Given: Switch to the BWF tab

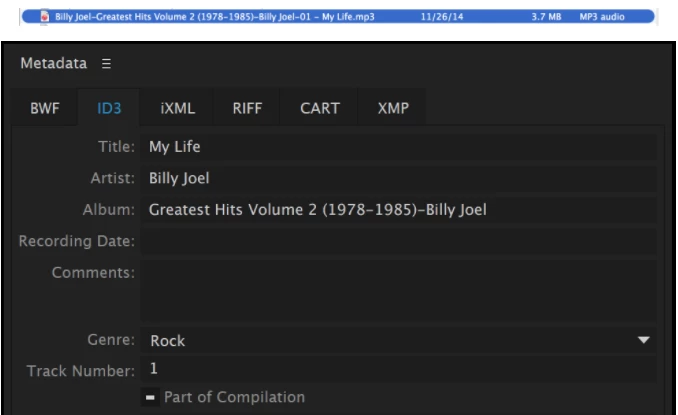Looking at the screenshot, I should pyautogui.click(x=45, y=108).
